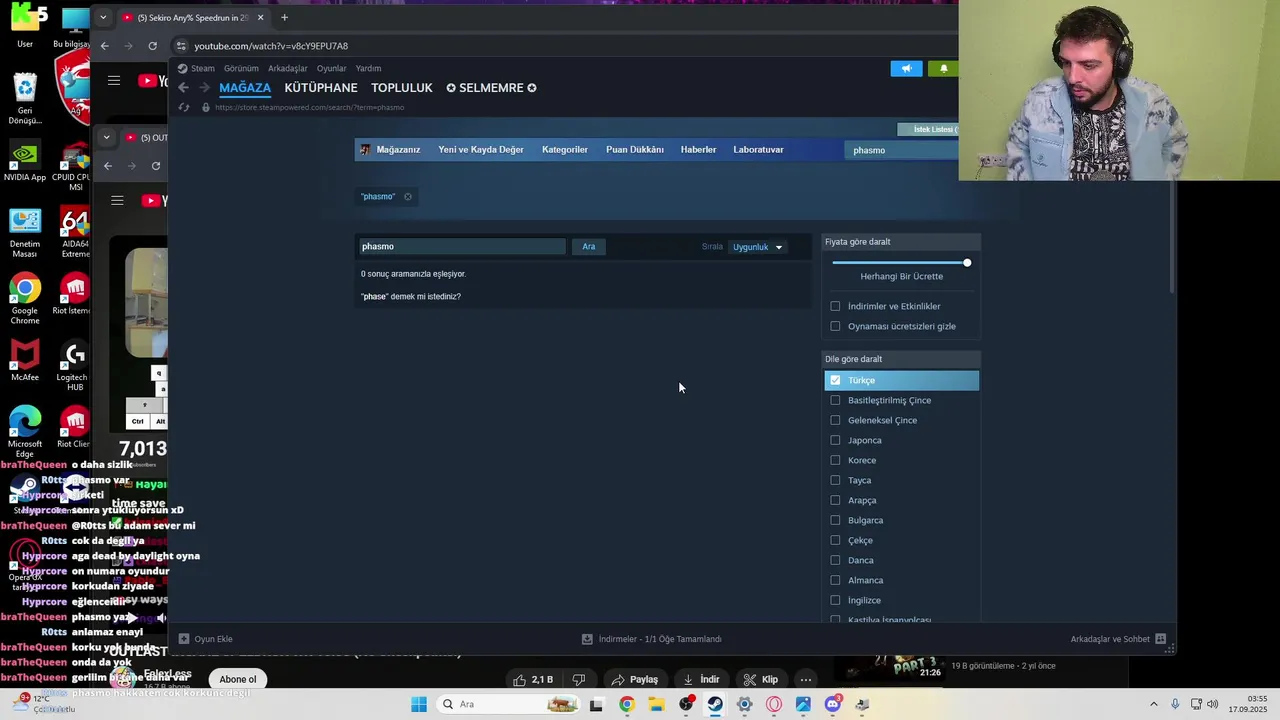Open Steam notifications bell
The height and width of the screenshot is (720, 1280).
tap(943, 69)
